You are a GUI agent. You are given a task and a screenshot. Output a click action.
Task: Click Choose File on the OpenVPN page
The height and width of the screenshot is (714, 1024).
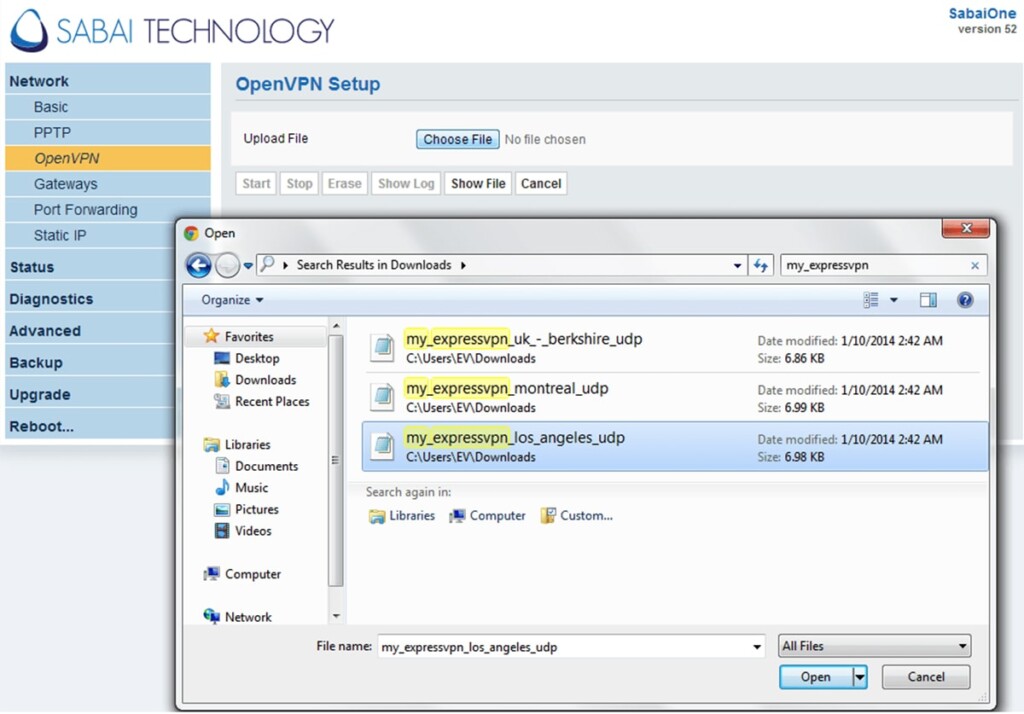pos(458,139)
